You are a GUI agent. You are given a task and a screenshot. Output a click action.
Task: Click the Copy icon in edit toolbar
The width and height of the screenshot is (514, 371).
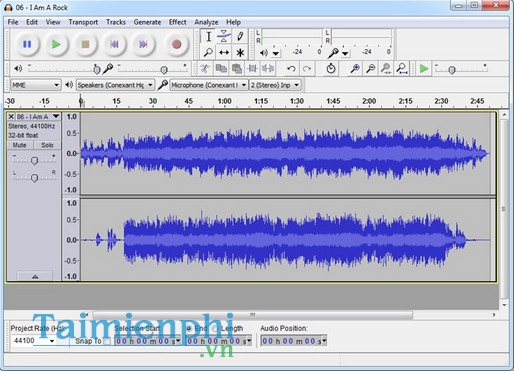point(221,69)
